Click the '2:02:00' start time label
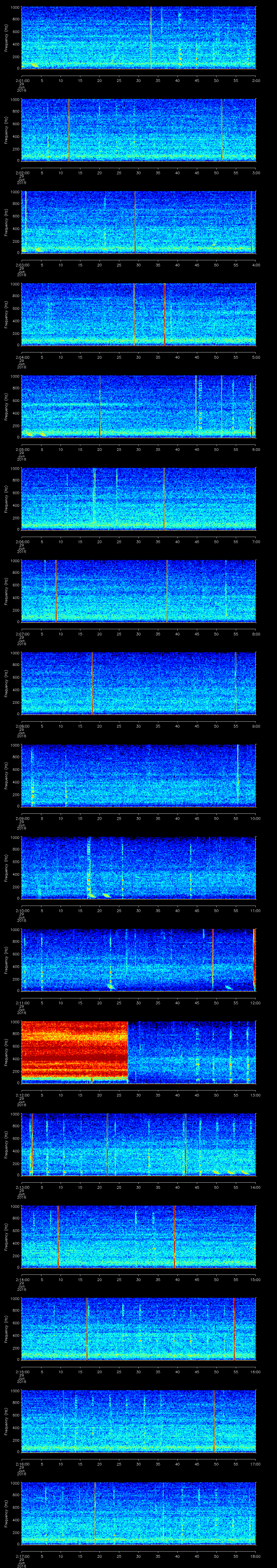This screenshot has width=277, height=1568. point(22,173)
